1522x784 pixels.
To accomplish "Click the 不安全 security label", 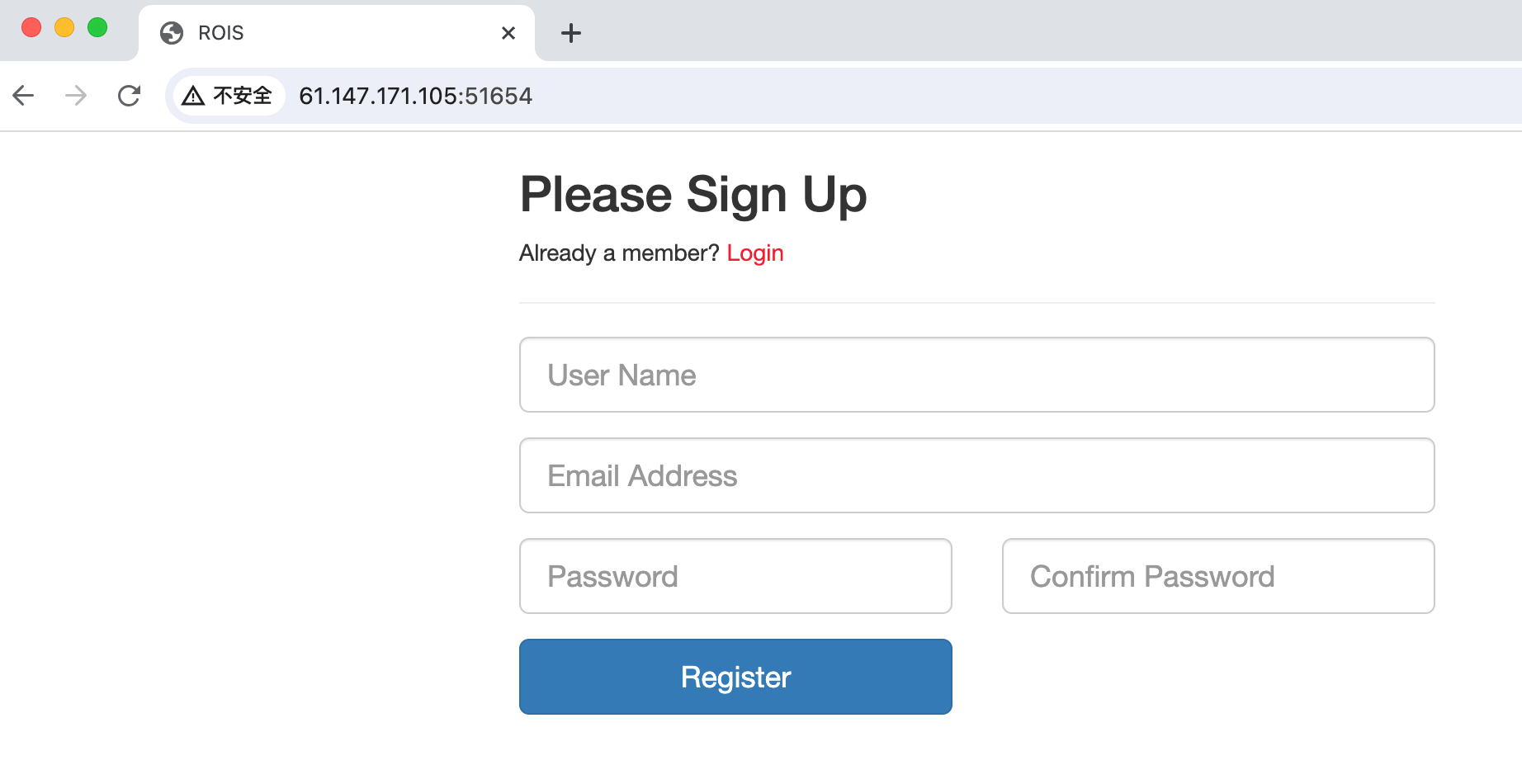I will tap(242, 96).
